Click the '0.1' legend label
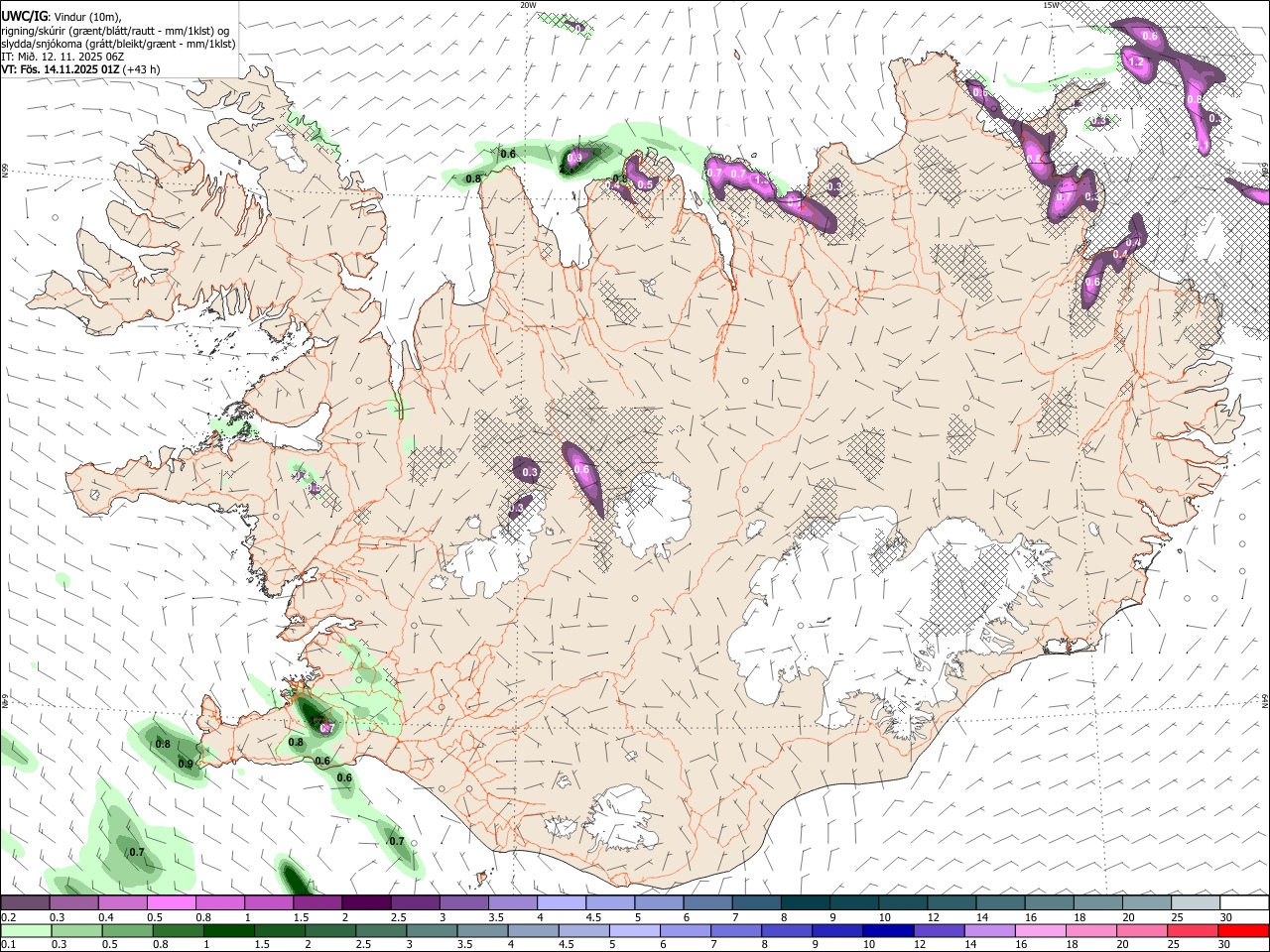Image resolution: width=1270 pixels, height=952 pixels. tap(8, 944)
